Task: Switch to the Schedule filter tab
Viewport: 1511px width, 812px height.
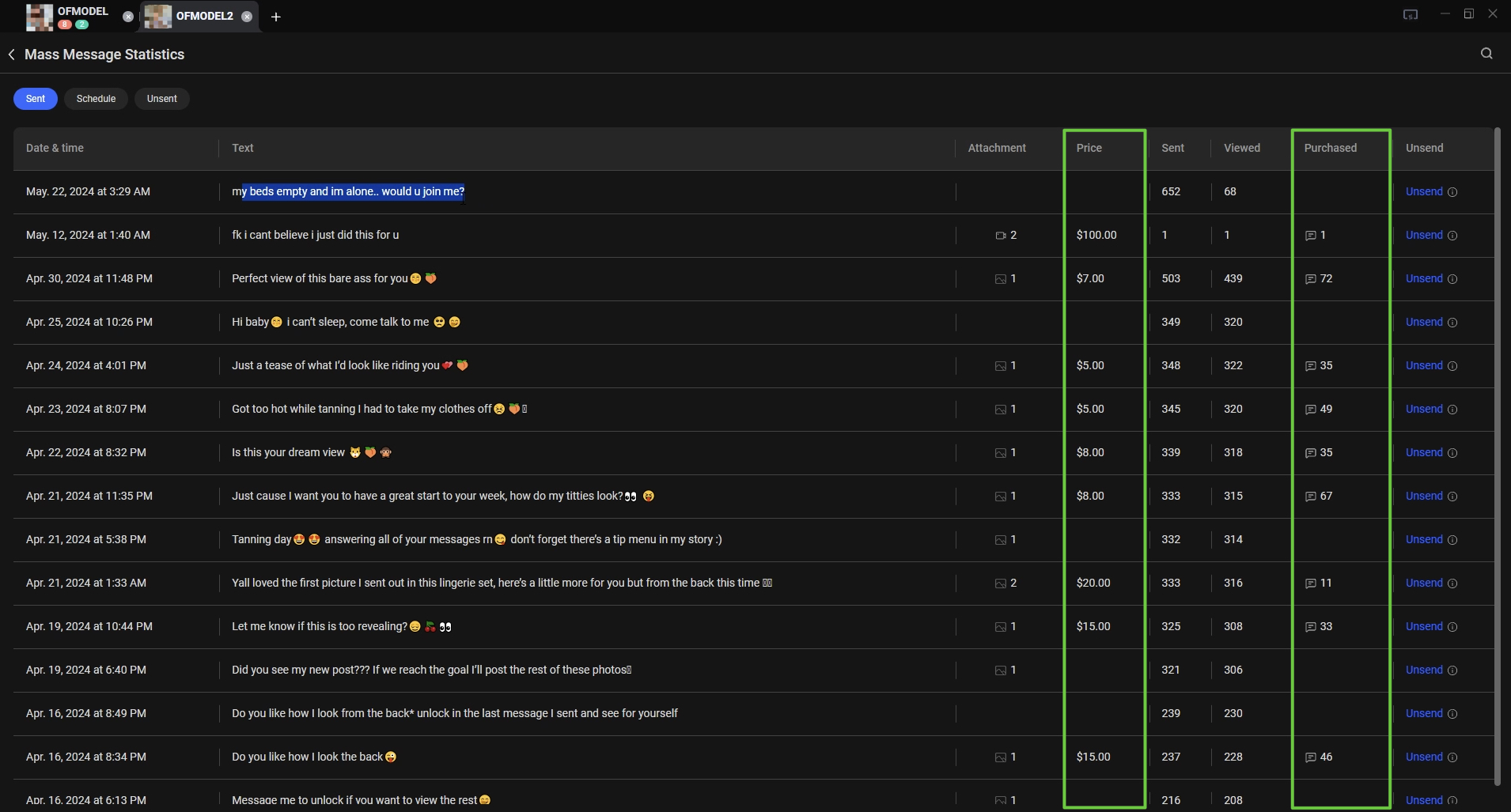Action: (x=96, y=99)
